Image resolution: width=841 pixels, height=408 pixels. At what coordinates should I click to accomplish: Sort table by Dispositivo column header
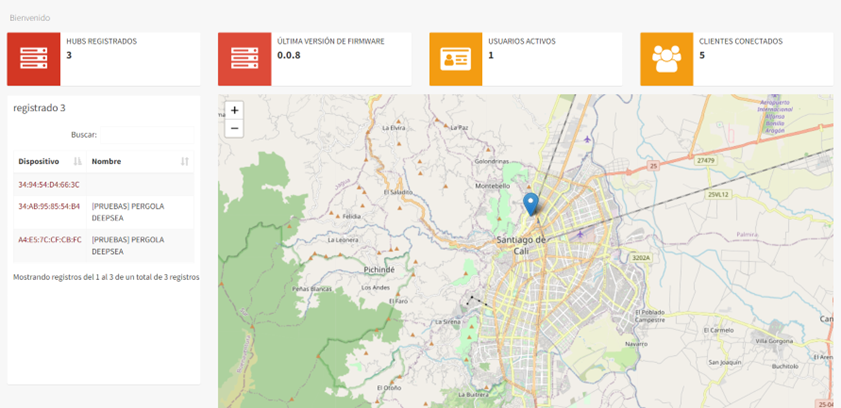39,161
